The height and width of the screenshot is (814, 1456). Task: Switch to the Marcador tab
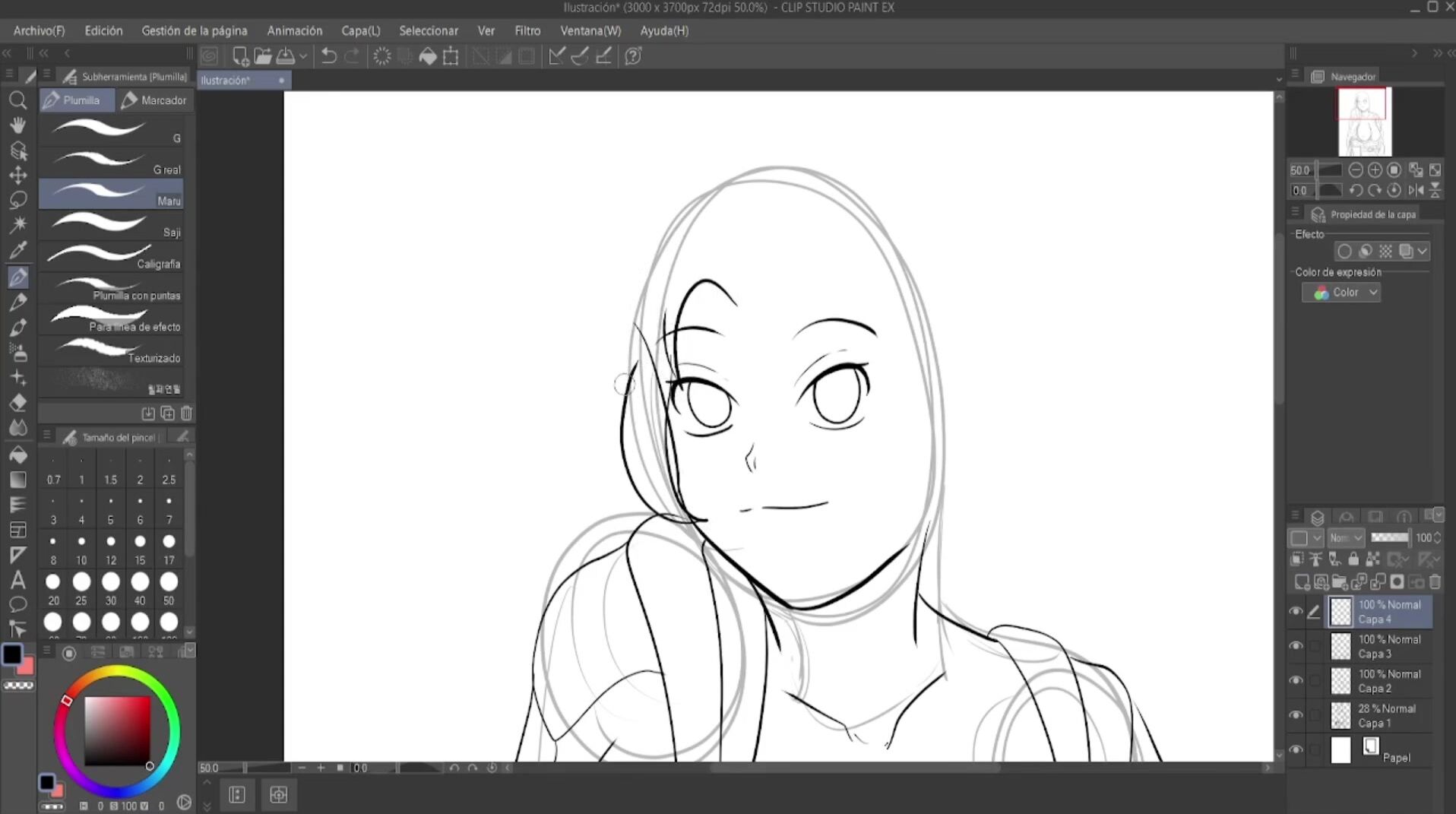pos(154,100)
